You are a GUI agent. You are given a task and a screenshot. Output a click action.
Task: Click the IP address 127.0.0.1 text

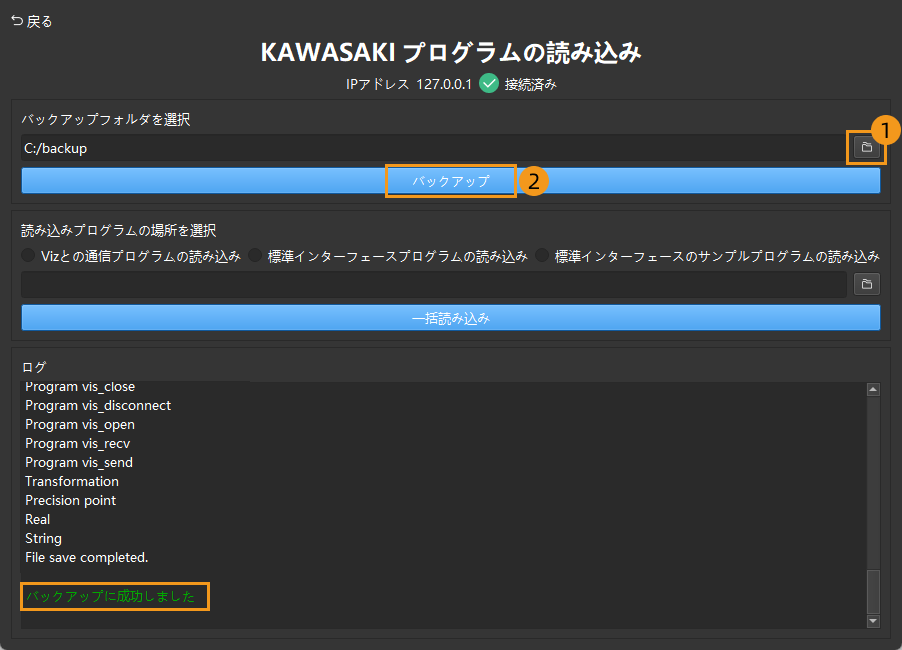[x=444, y=84]
